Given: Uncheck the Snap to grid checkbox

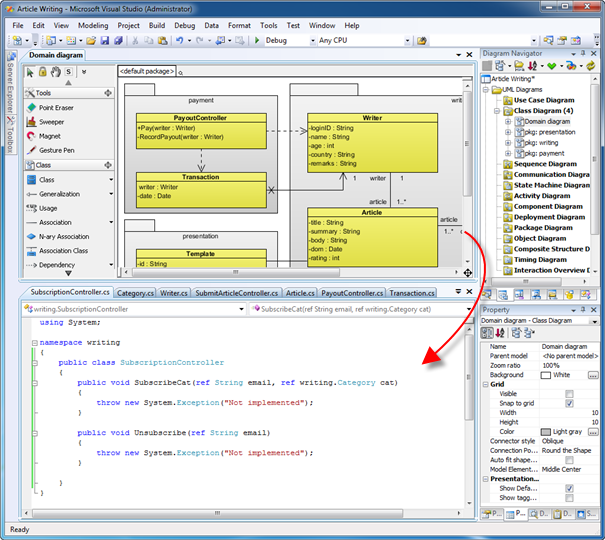Looking at the screenshot, I should tap(569, 403).
